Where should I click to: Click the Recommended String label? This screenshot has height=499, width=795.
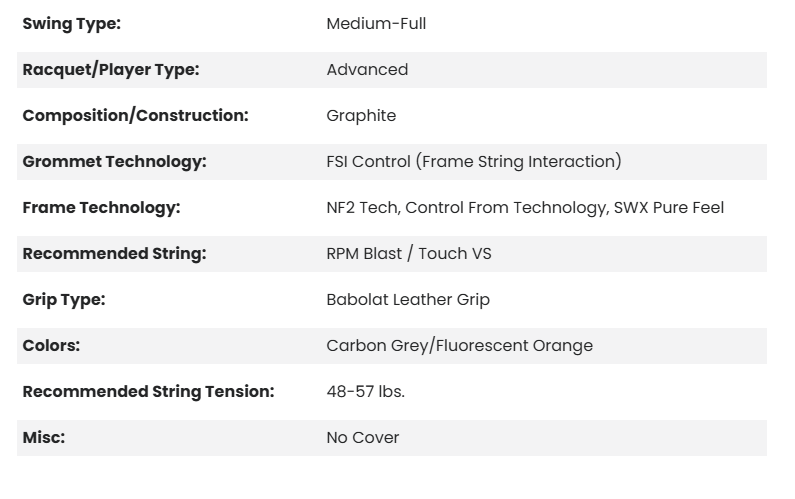tap(114, 254)
